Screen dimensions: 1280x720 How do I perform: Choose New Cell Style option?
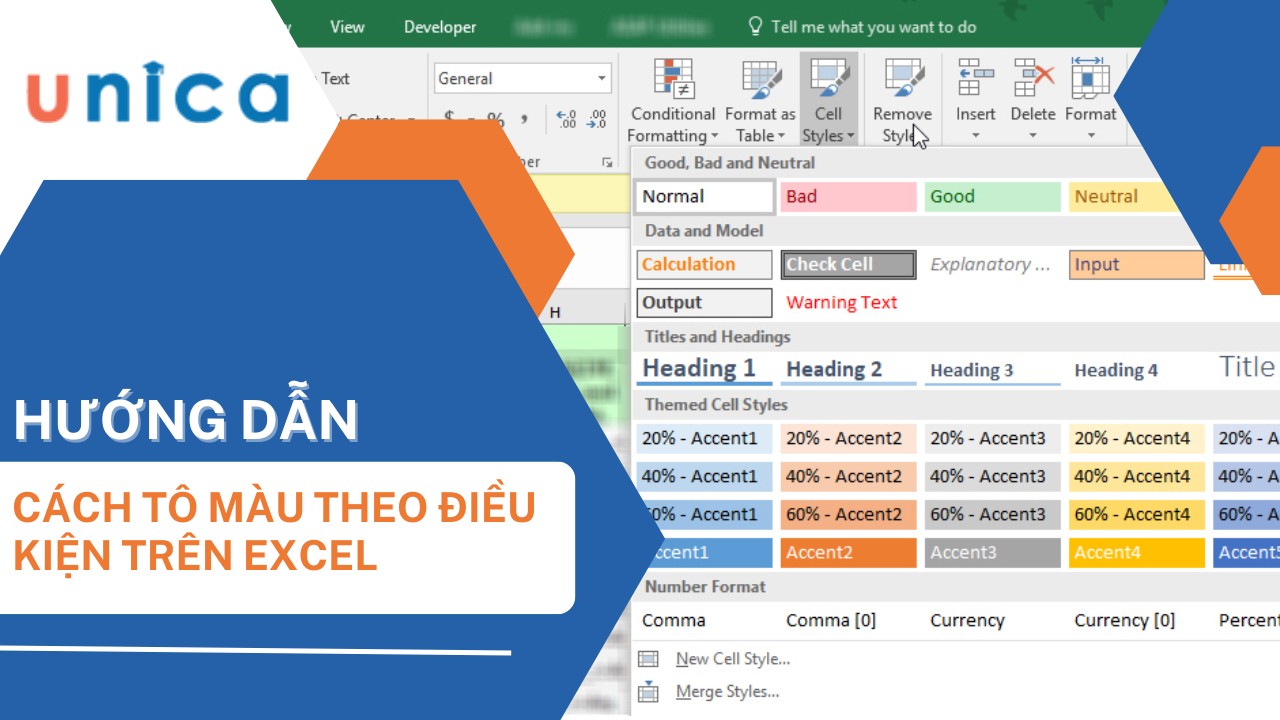[x=732, y=659]
